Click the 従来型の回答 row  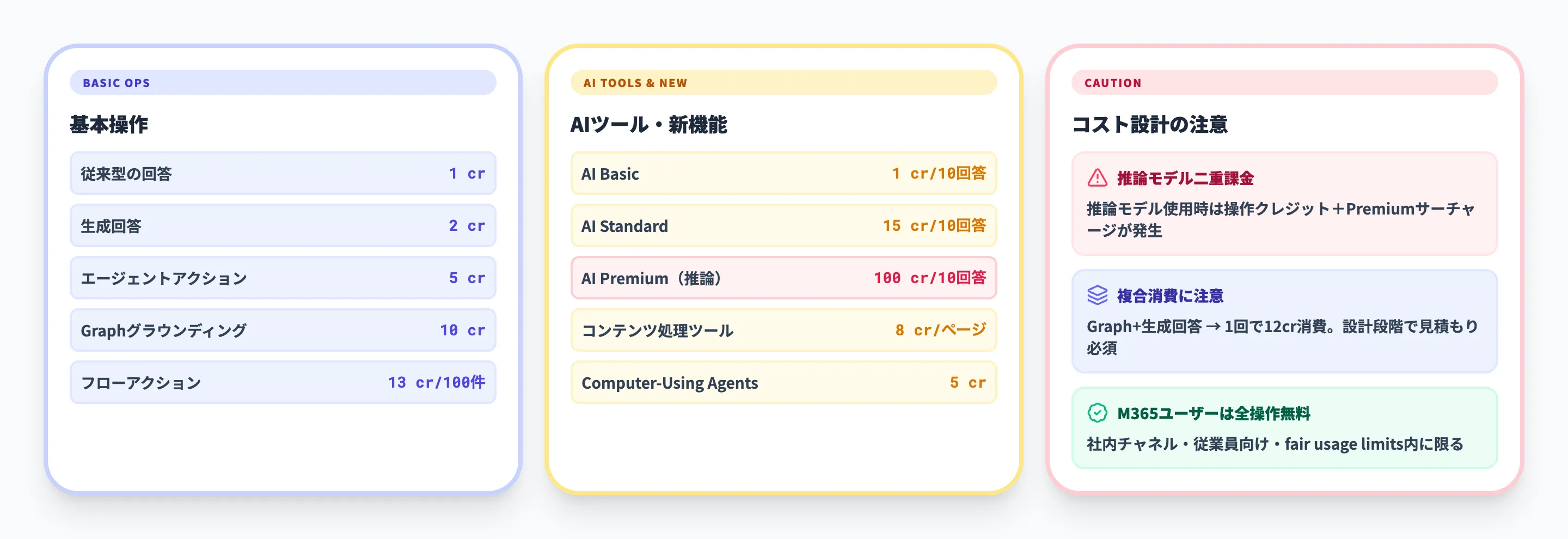[283, 174]
